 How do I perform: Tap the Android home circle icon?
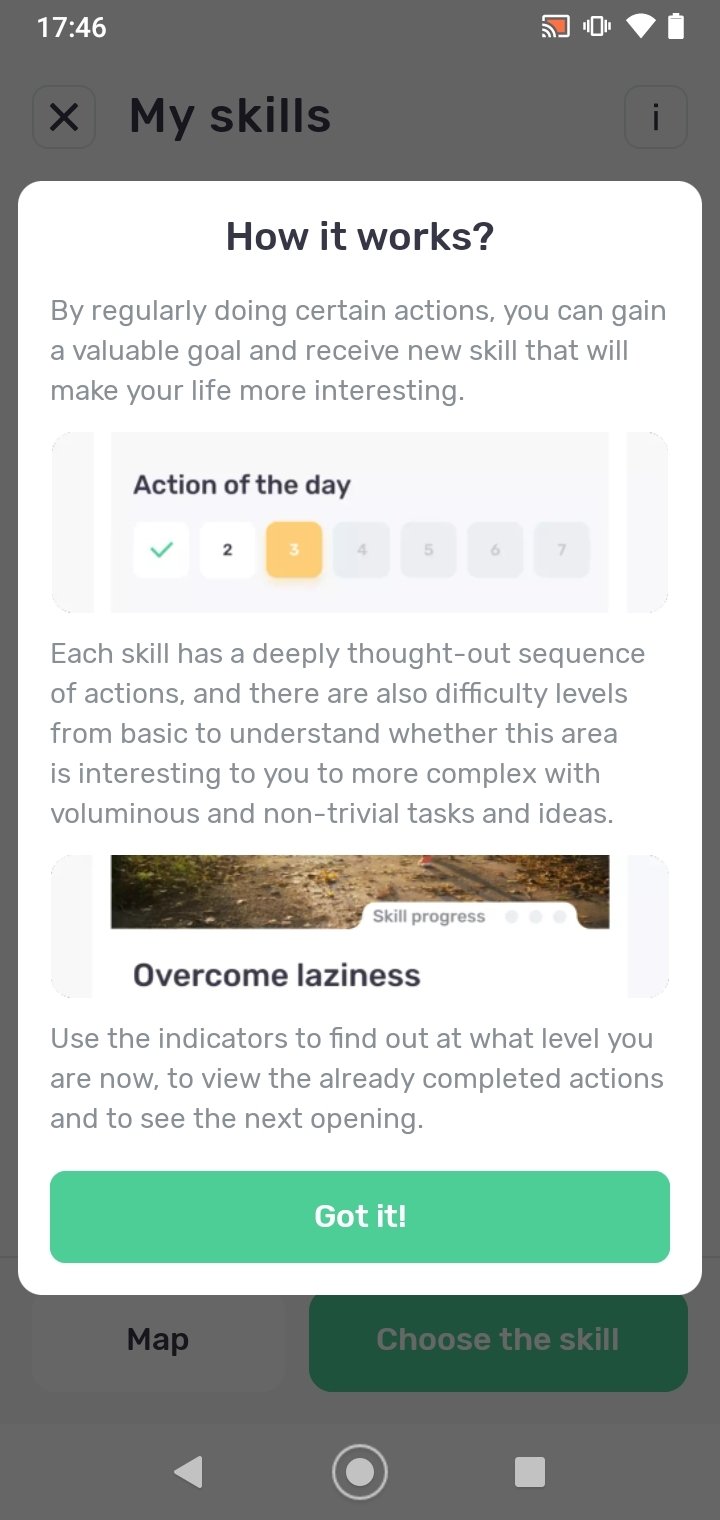[x=360, y=1472]
